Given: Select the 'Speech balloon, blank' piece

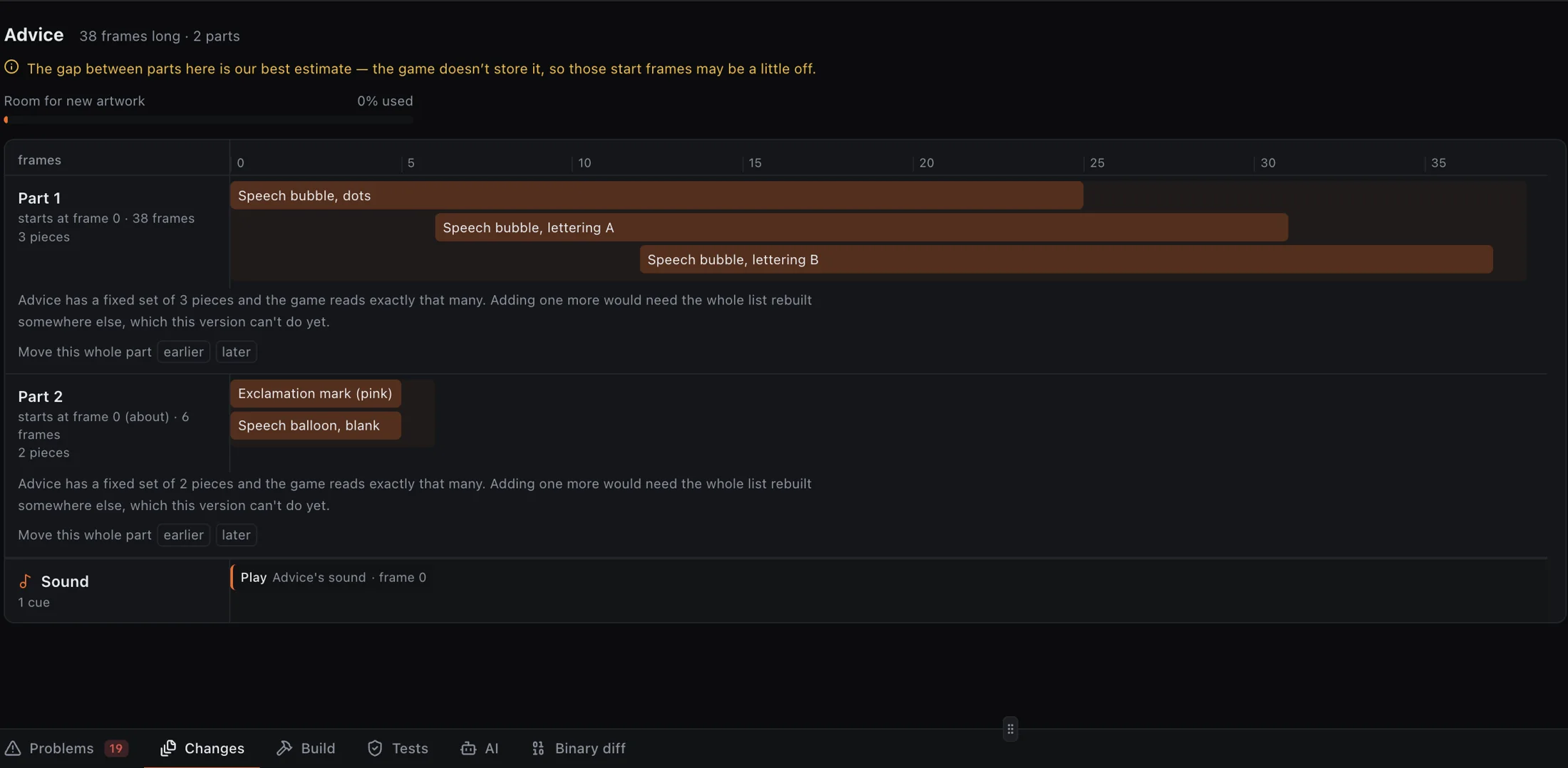Looking at the screenshot, I should click(x=315, y=425).
